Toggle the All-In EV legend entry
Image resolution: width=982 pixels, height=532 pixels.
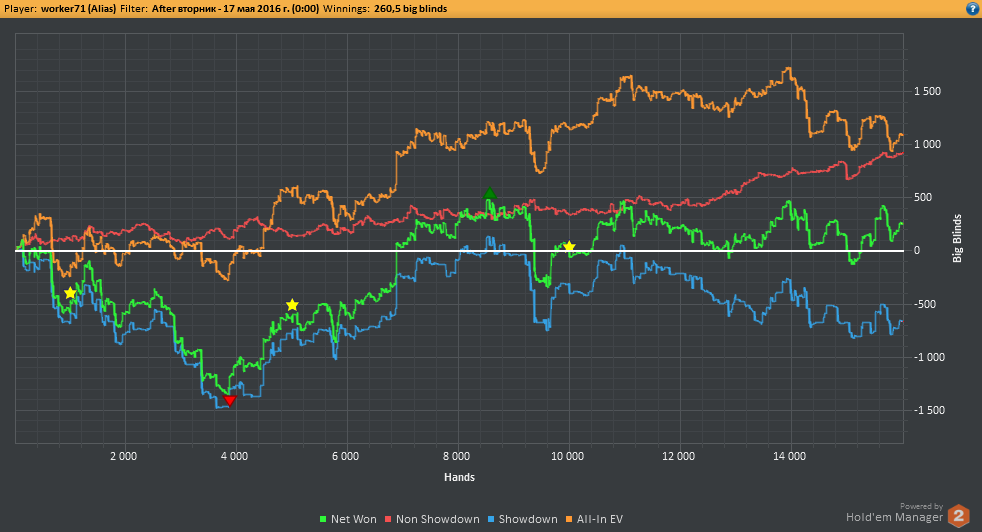pos(594,519)
